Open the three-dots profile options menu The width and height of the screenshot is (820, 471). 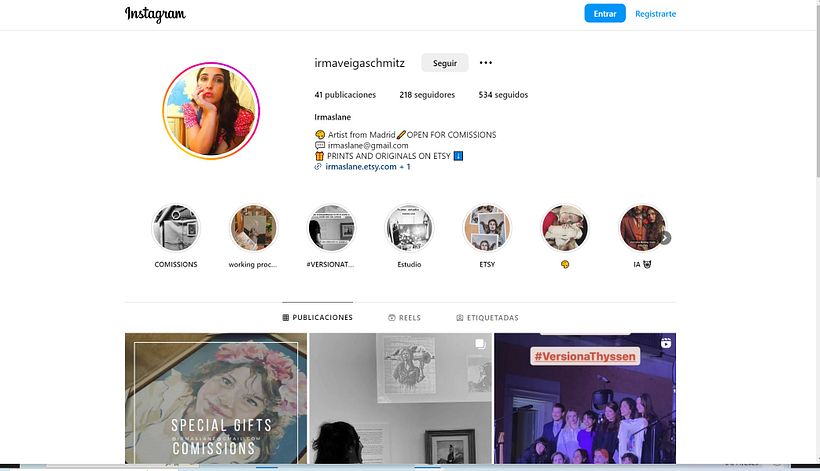click(486, 63)
